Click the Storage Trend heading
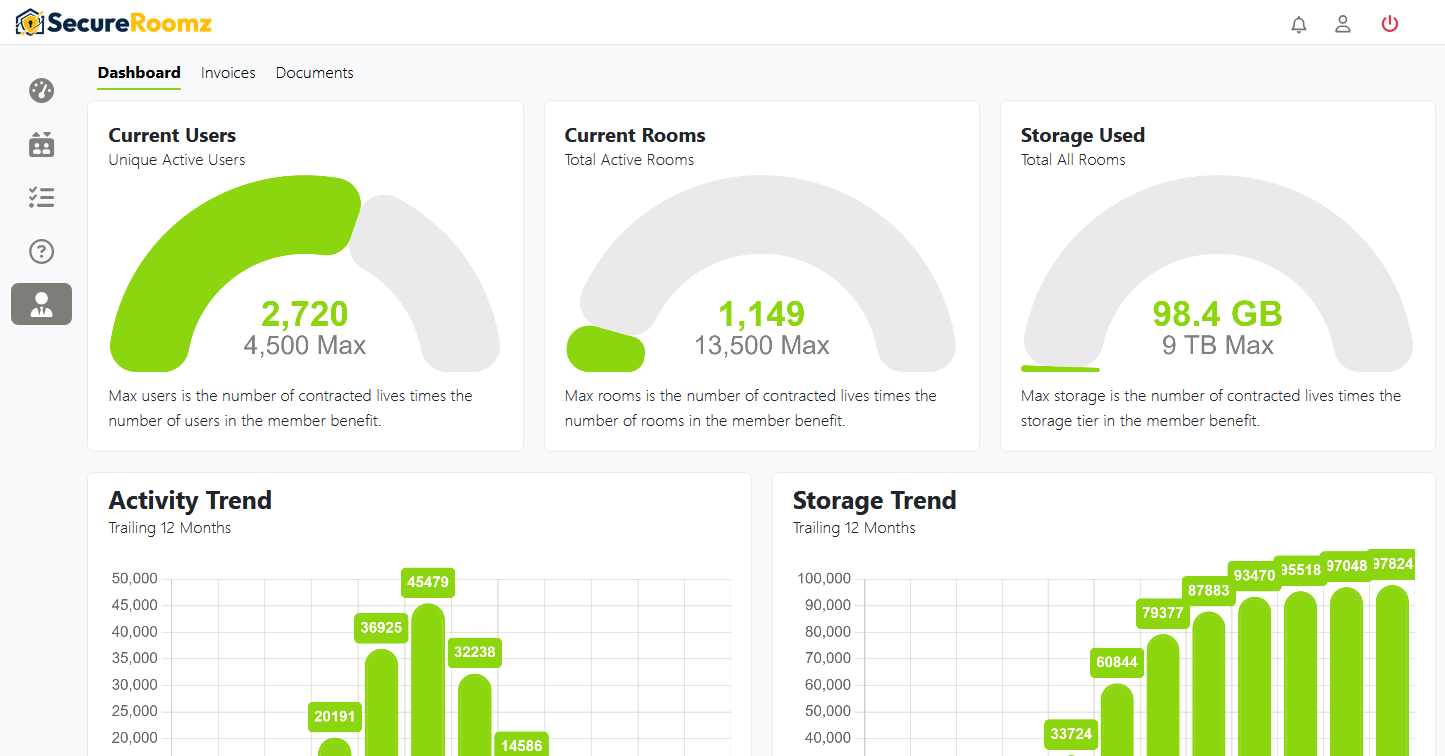The image size is (1445, 756). (875, 500)
